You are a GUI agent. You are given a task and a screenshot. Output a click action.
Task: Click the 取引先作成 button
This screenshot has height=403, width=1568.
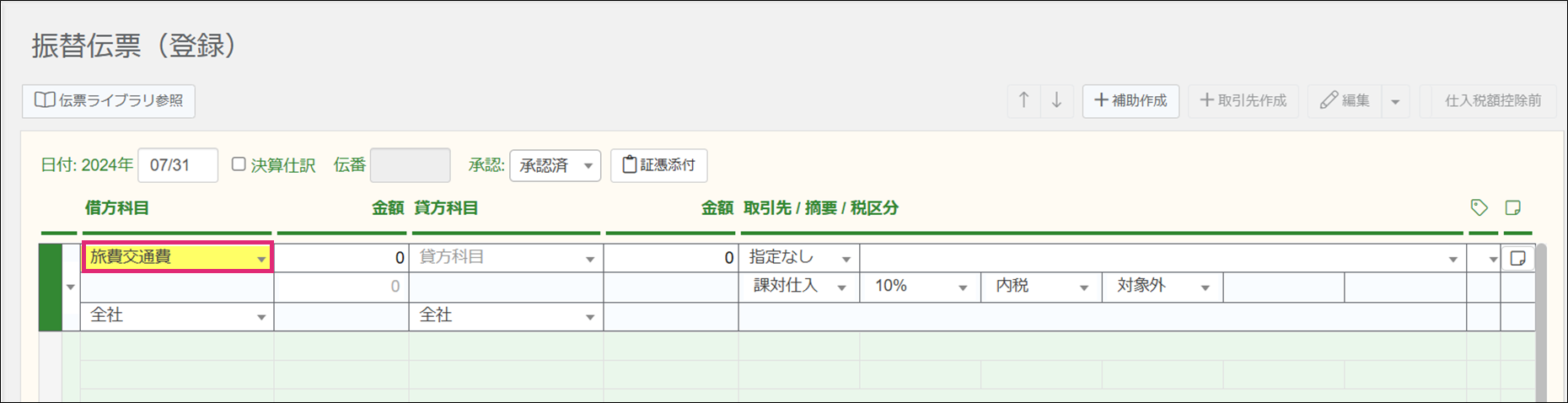1243,100
